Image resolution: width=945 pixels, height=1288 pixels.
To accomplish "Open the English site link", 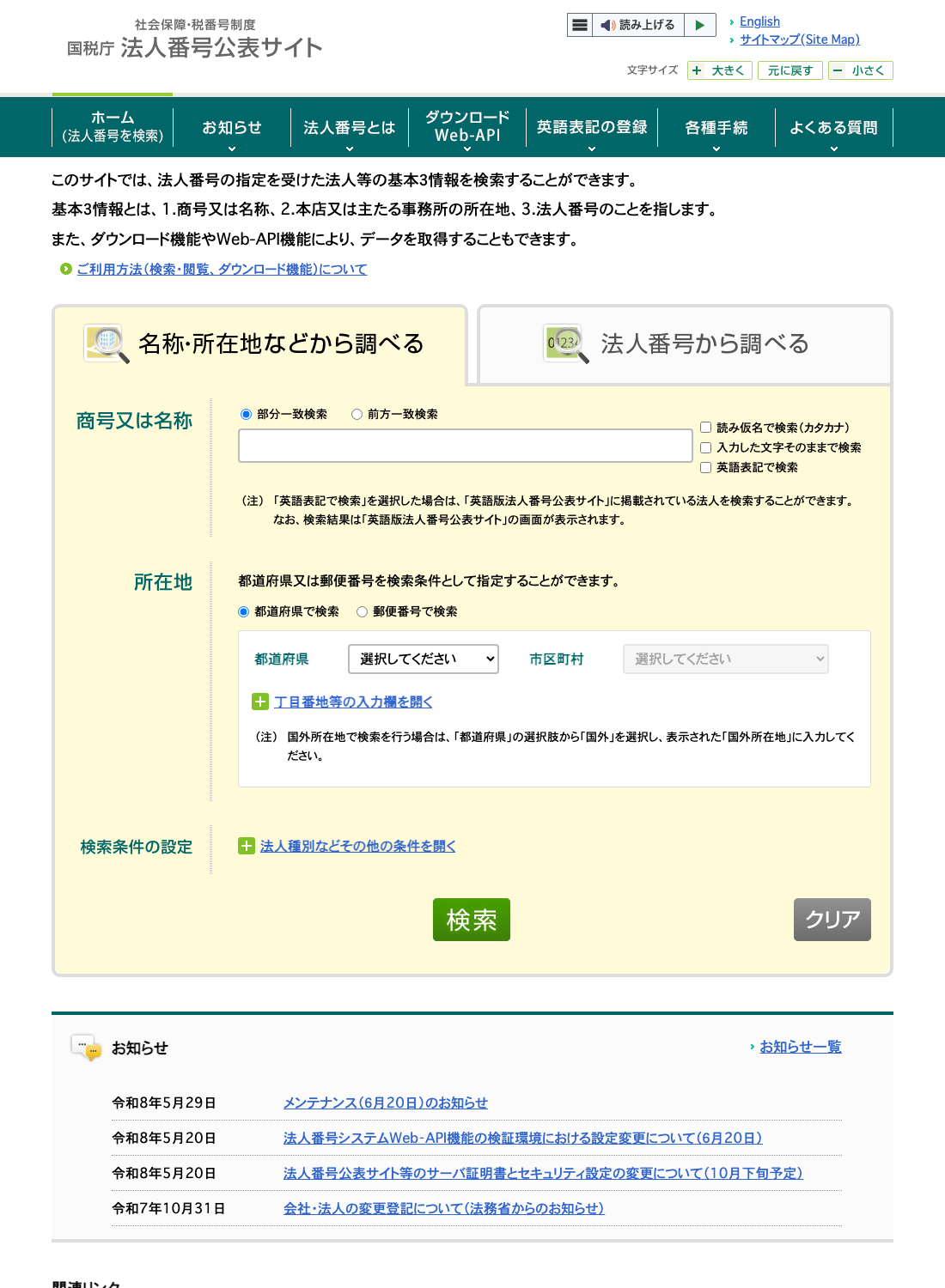I will [x=759, y=21].
